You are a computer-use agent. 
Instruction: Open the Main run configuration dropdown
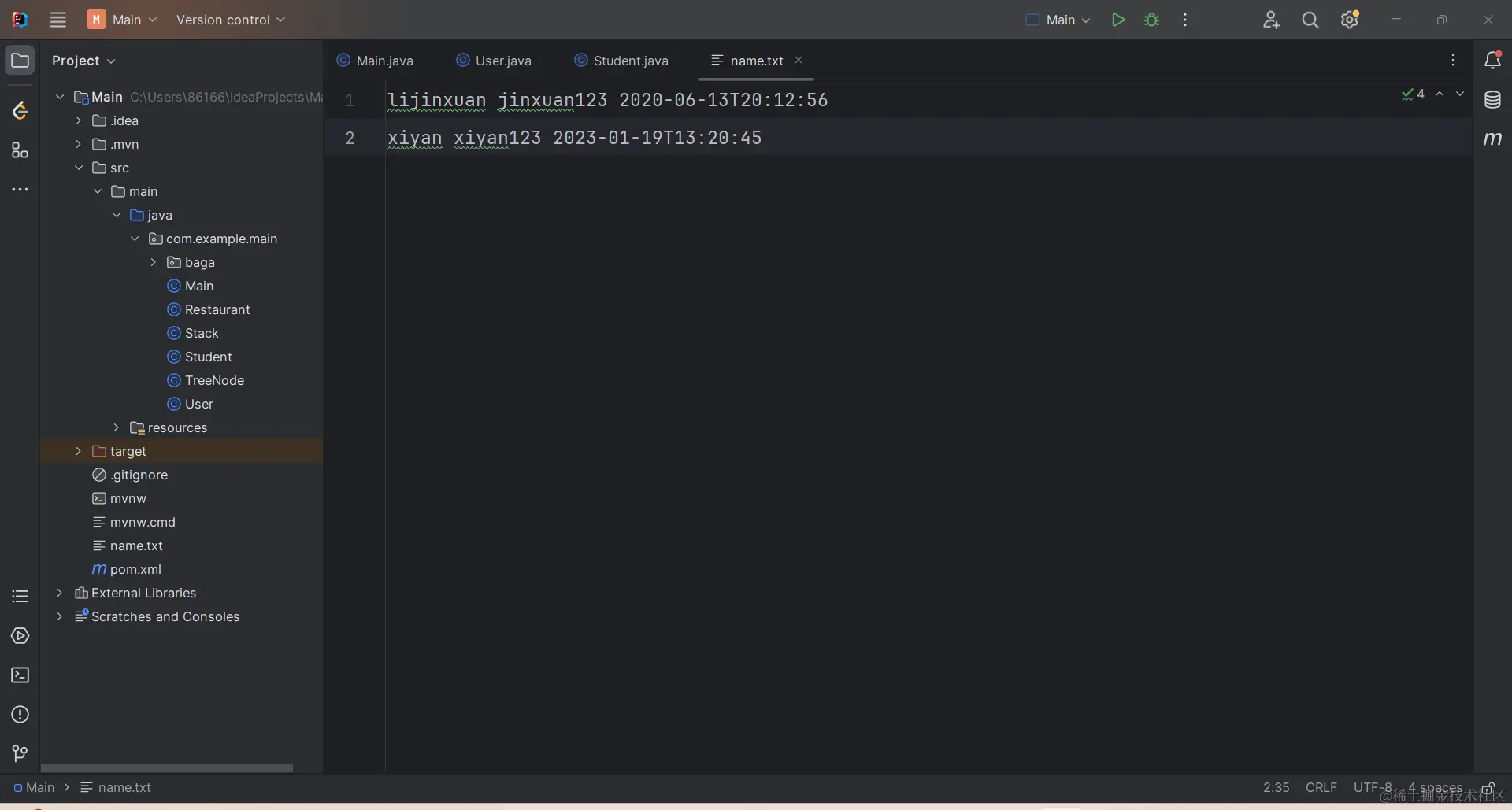point(1058,20)
